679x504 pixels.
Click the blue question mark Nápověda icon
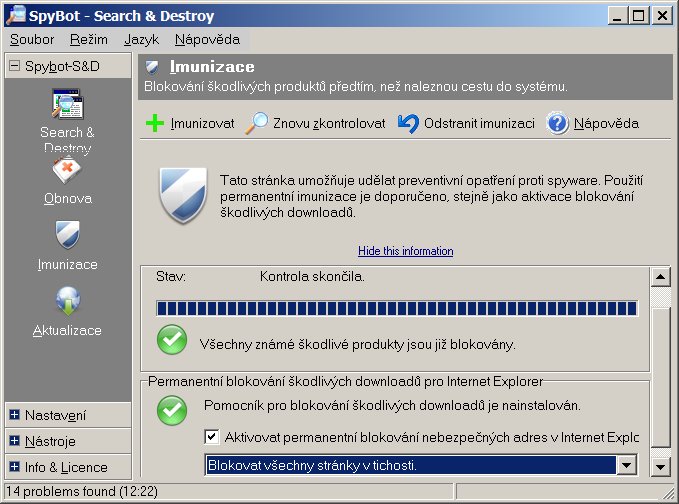(558, 123)
